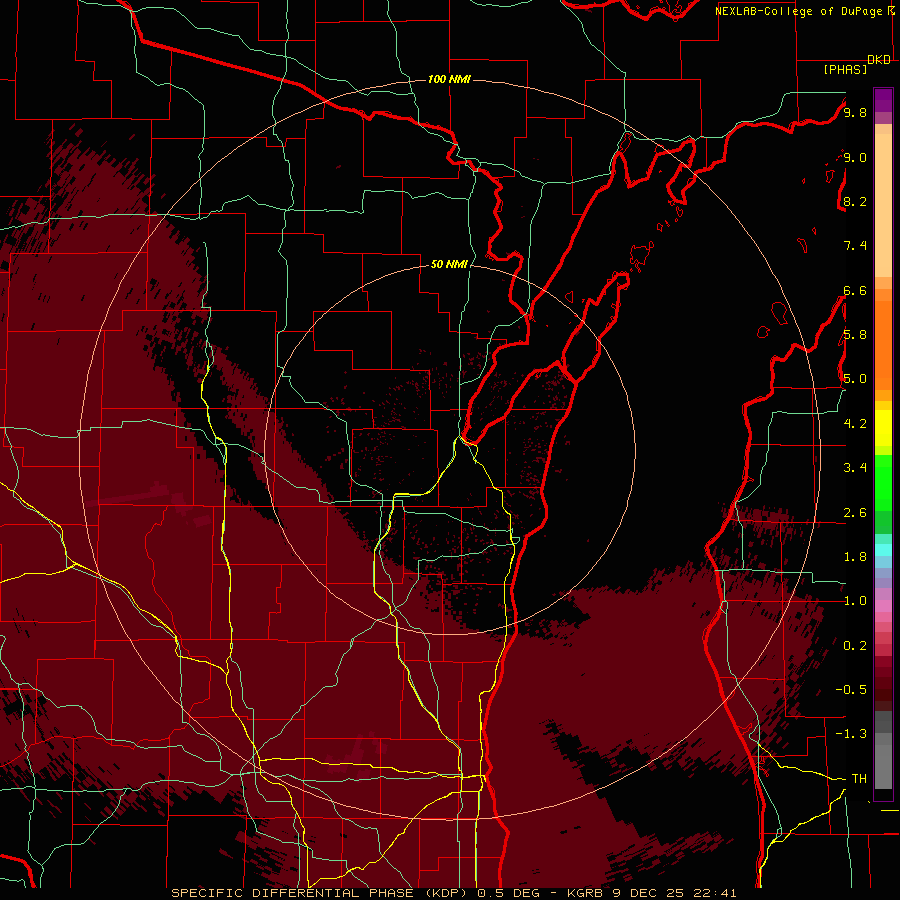Click the 7.4 legend value

click(855, 246)
